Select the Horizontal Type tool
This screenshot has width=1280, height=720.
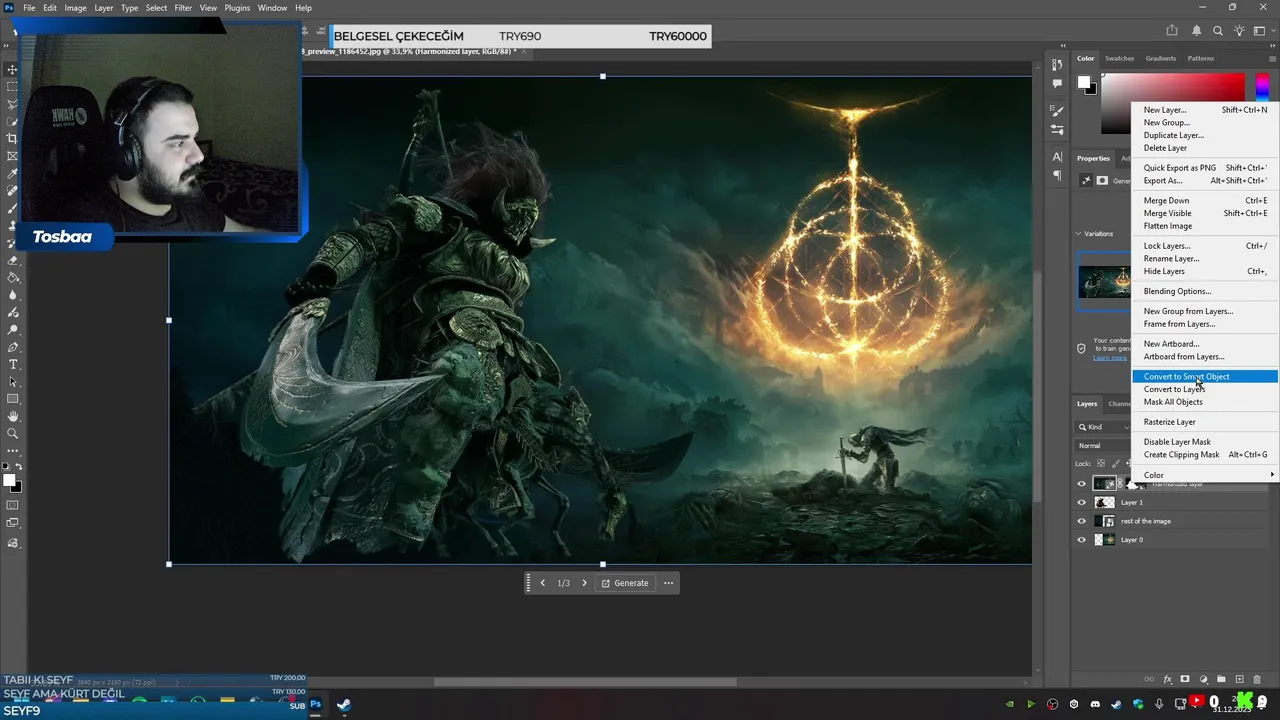[13, 364]
